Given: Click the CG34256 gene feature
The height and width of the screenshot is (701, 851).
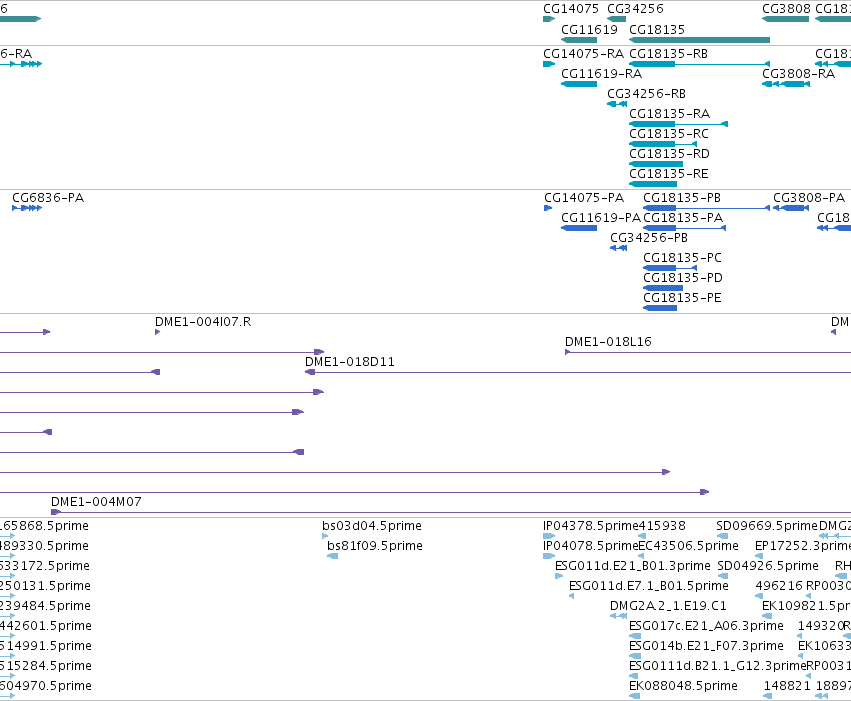Looking at the screenshot, I should tap(617, 19).
